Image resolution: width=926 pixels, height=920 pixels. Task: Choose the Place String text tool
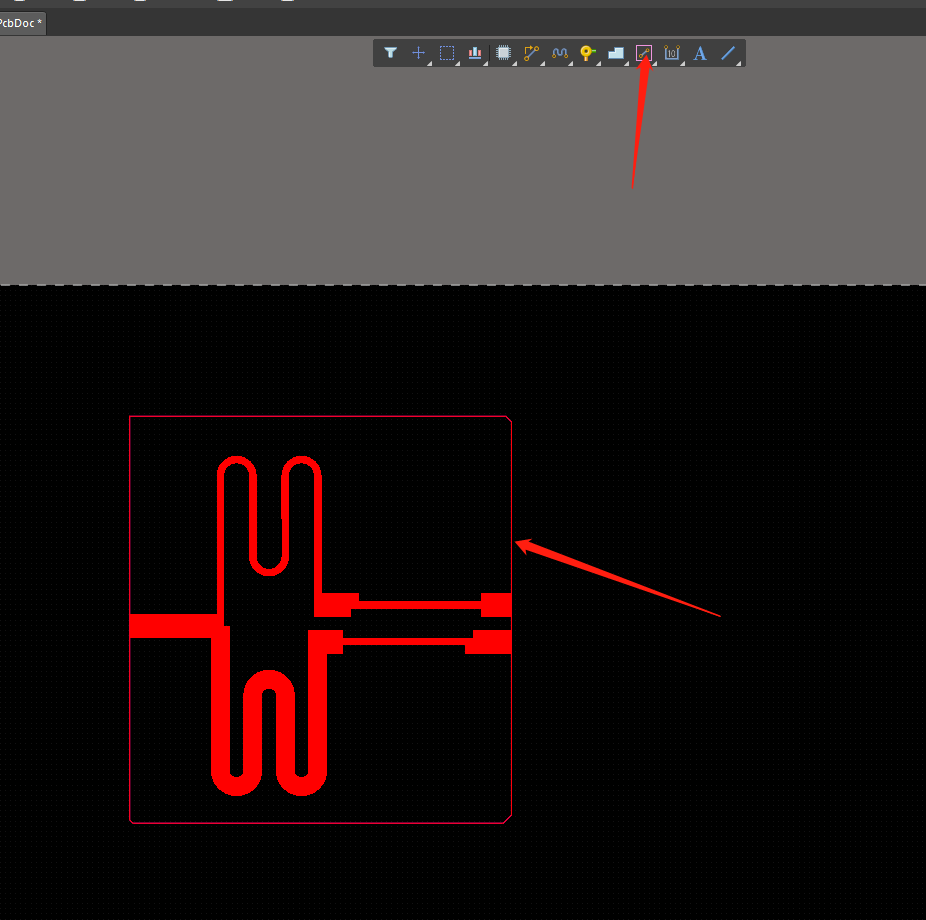(700, 53)
